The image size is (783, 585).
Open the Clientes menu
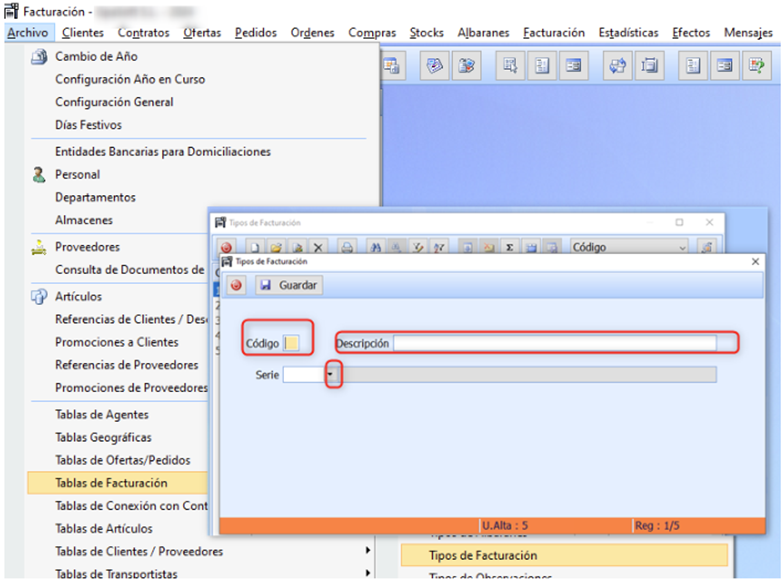[82, 33]
